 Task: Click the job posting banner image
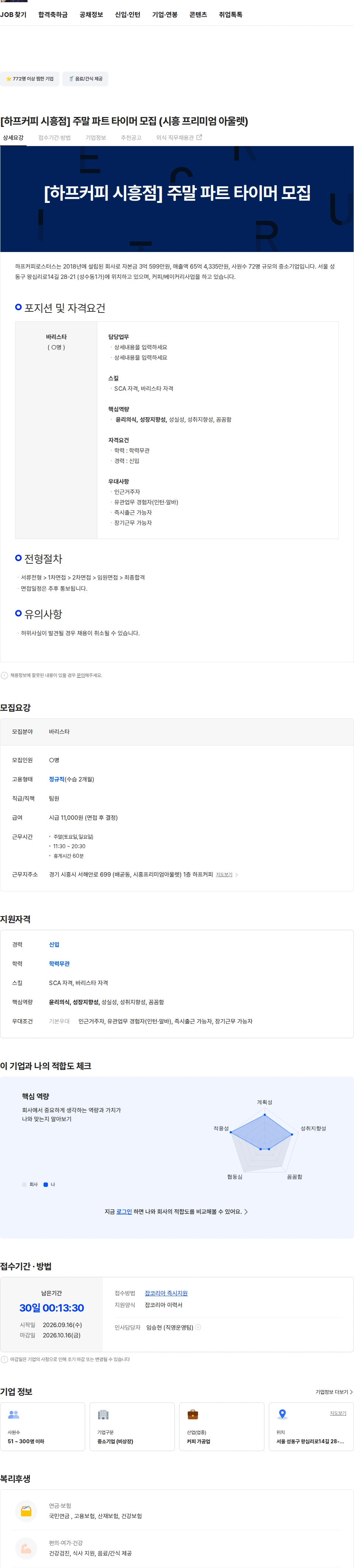pos(177,199)
